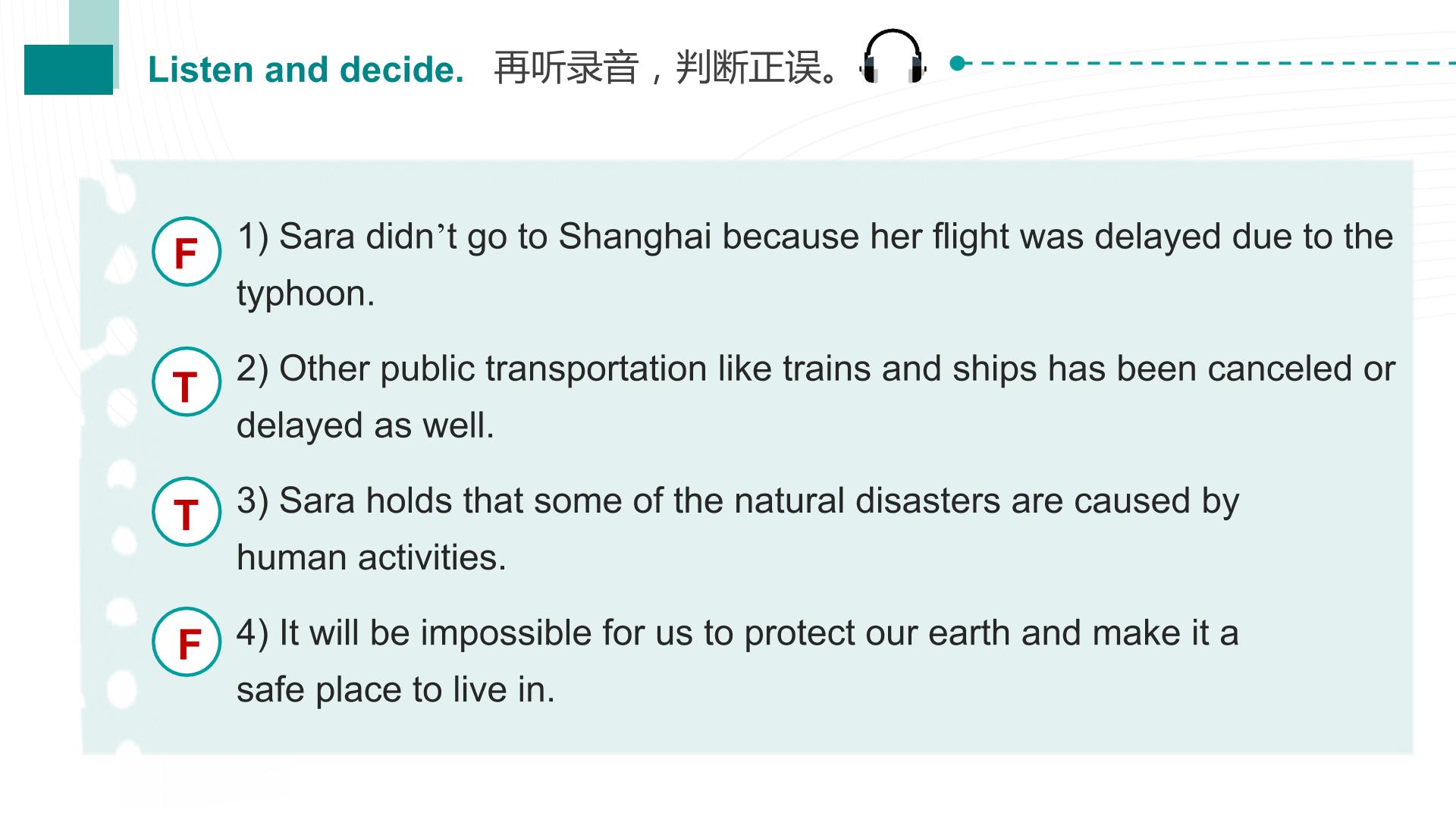Click the T answer circle for statement 3
Viewport: 1456px width, 819px height.
pos(187,512)
